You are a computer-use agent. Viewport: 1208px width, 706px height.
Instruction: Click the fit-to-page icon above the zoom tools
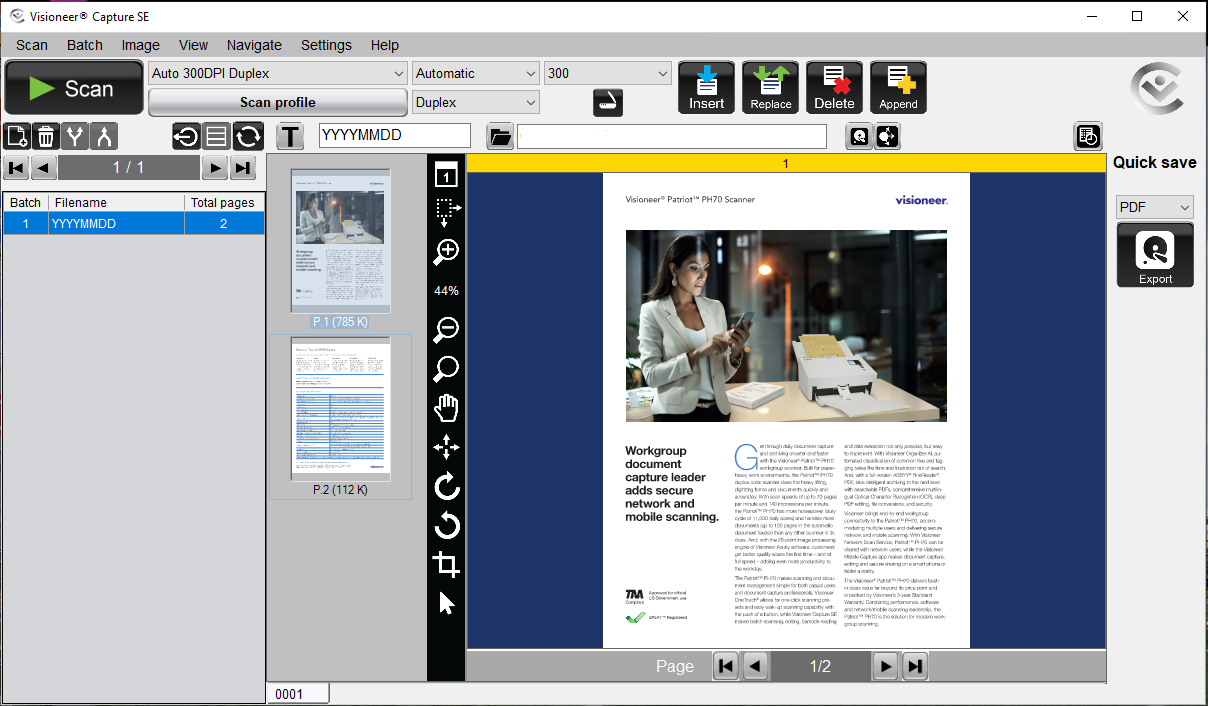[x=445, y=173]
